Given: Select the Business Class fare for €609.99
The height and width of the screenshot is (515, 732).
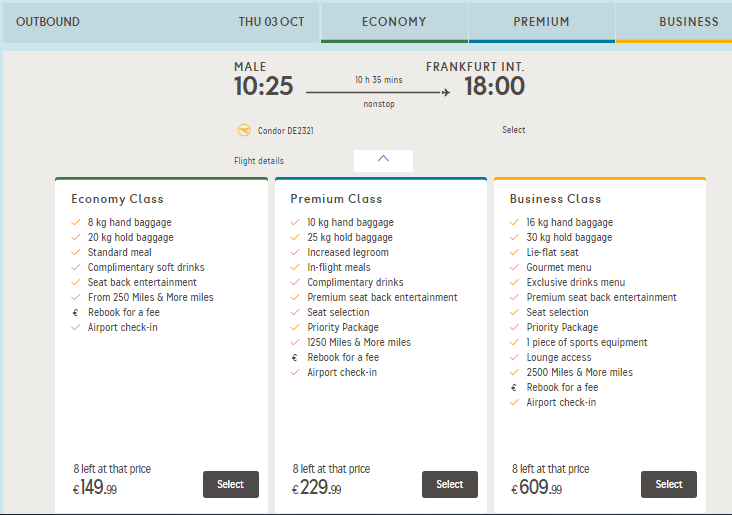Looking at the screenshot, I should pos(669,484).
